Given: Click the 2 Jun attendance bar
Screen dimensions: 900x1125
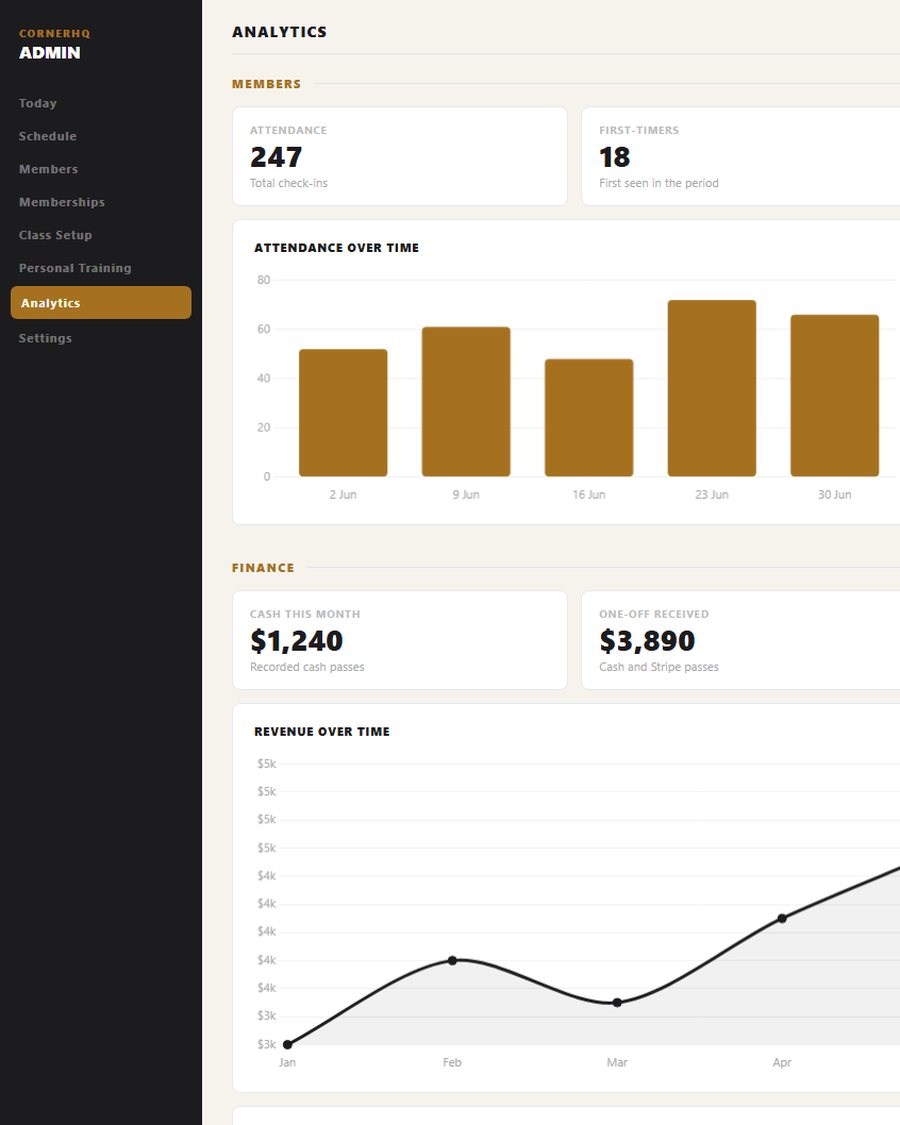Looking at the screenshot, I should point(343,413).
